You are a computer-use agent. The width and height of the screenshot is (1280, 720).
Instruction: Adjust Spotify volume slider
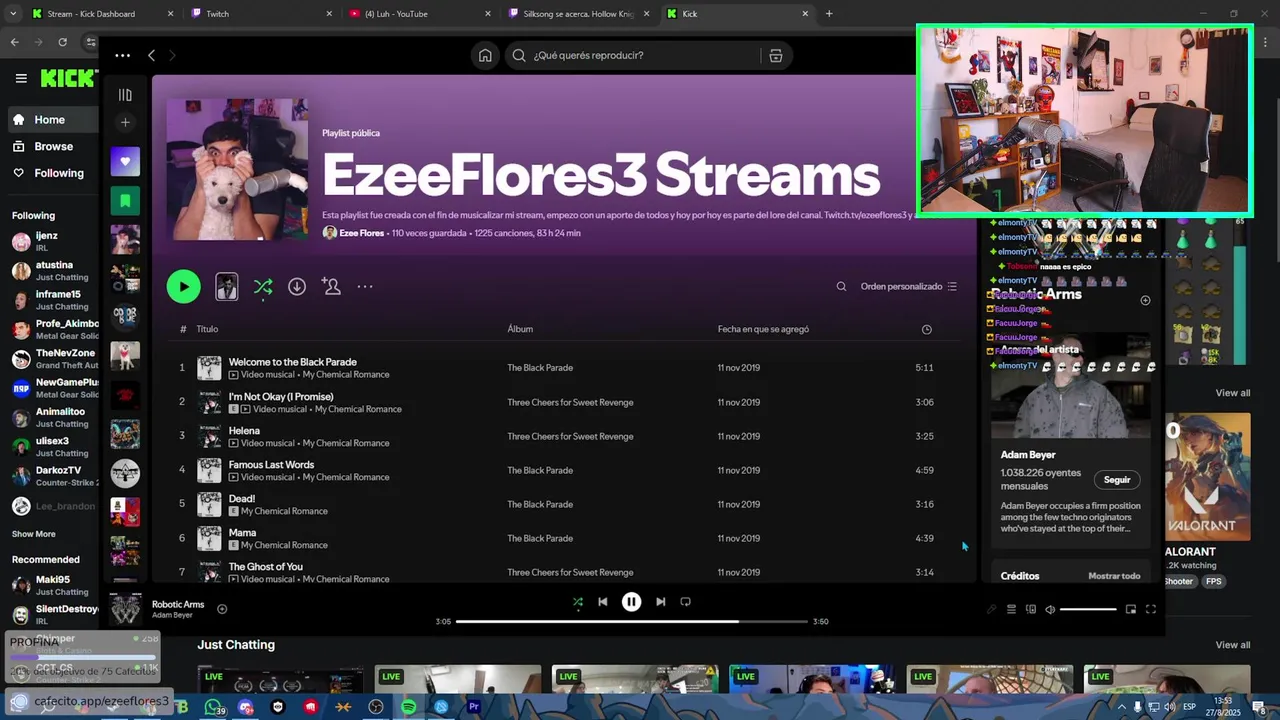pos(1088,609)
